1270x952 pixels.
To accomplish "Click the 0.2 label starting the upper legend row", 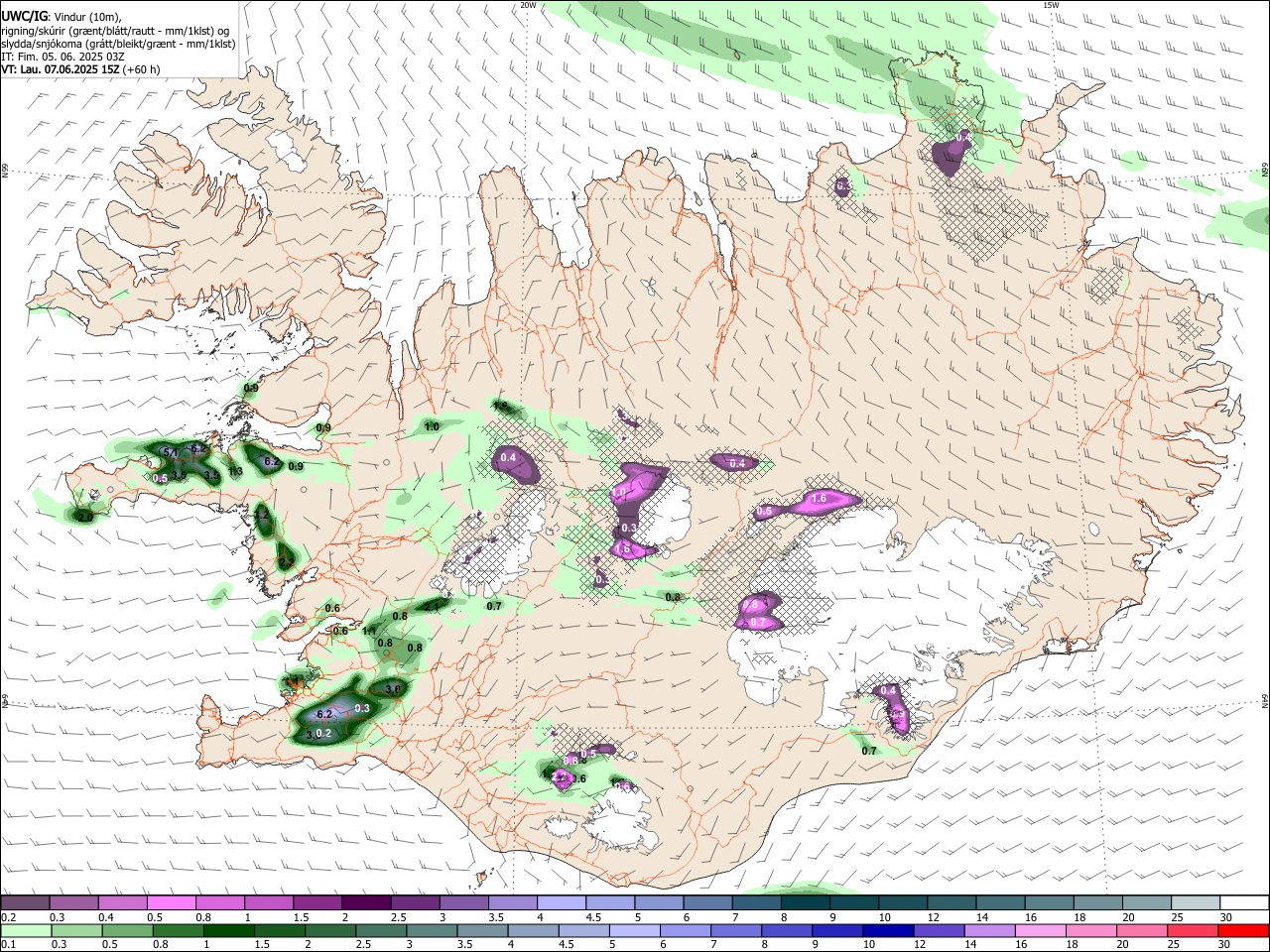I will pos(8,917).
